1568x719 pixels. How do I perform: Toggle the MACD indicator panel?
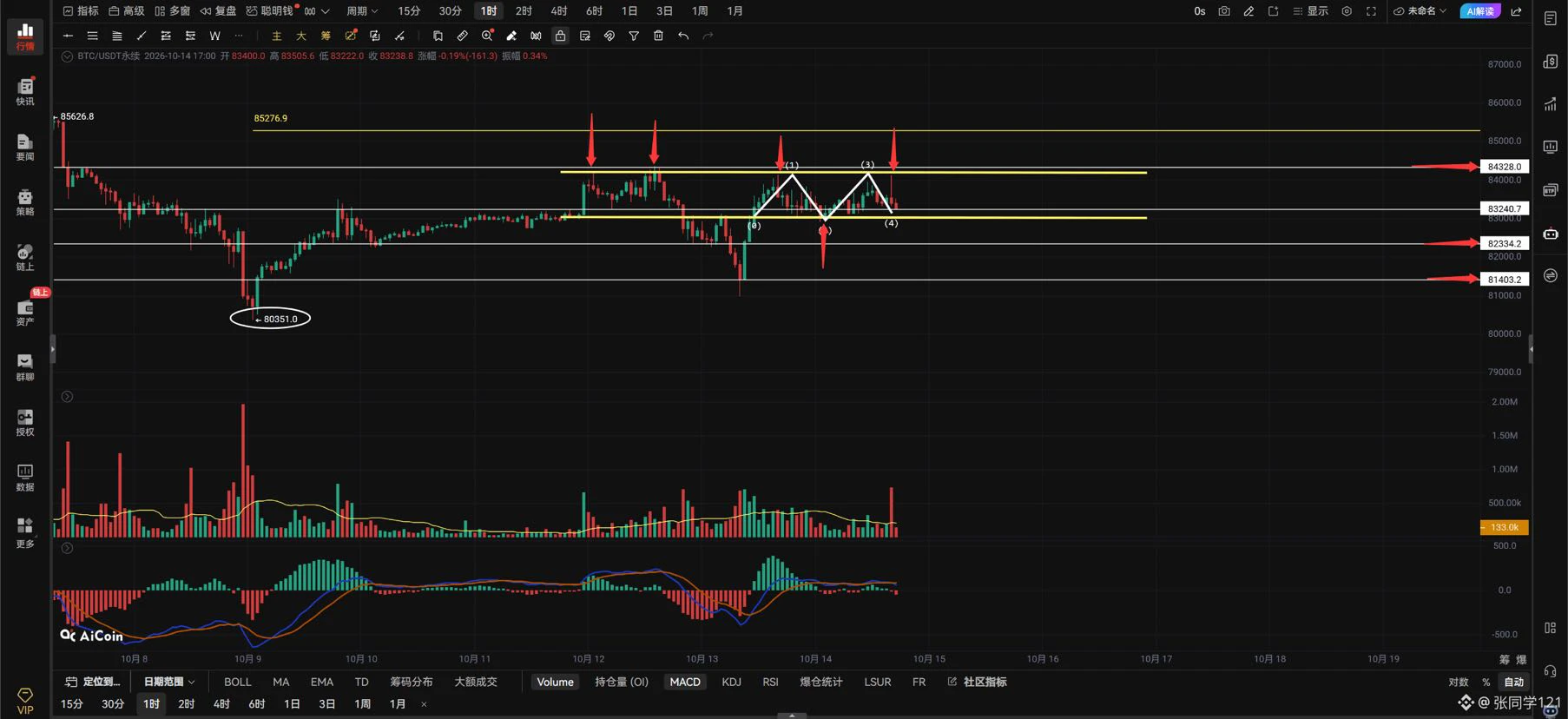pos(684,682)
